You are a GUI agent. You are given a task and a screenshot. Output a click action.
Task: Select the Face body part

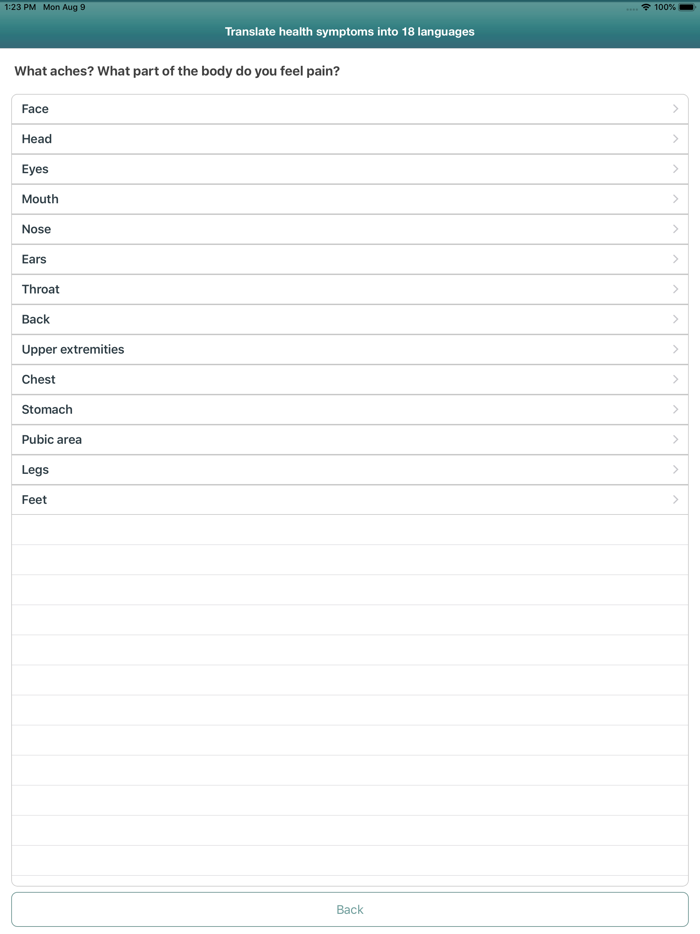[x=350, y=108]
